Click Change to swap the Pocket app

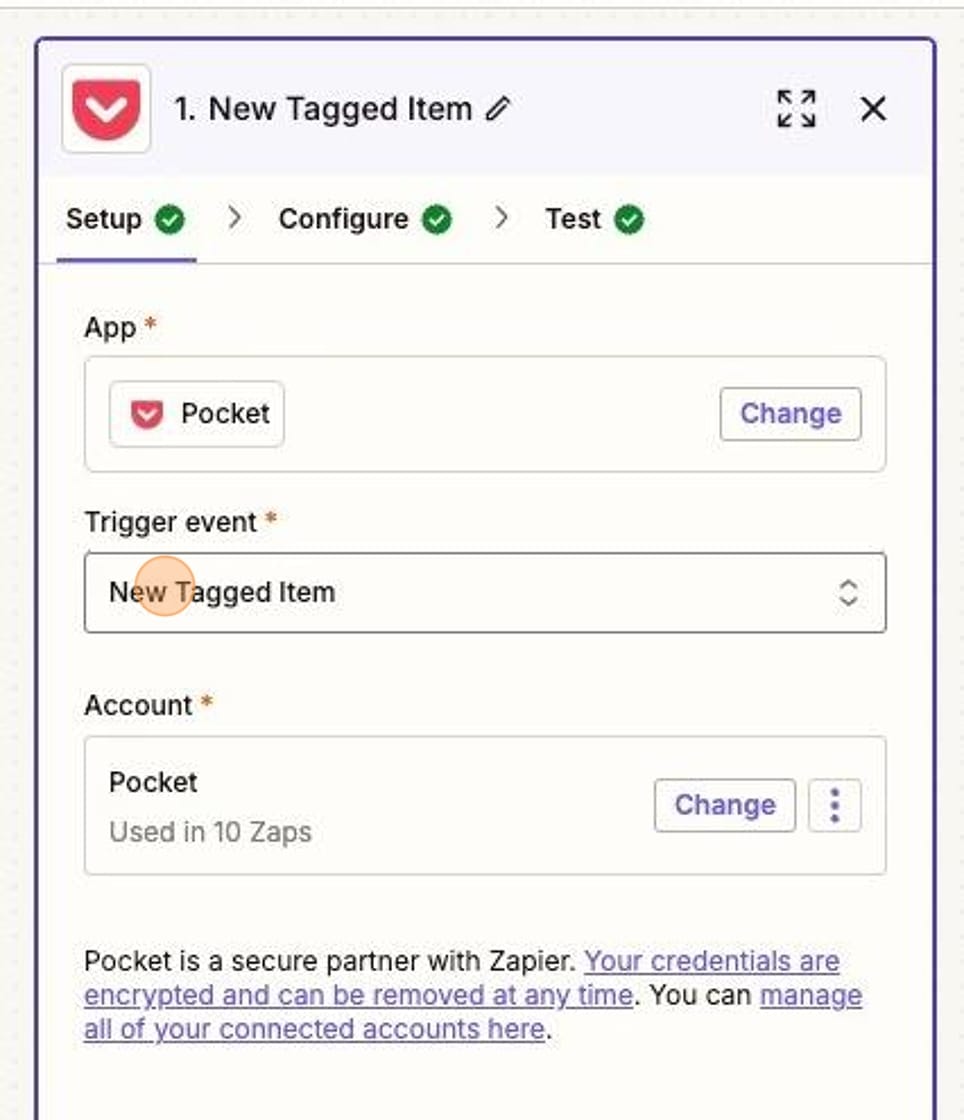click(789, 413)
